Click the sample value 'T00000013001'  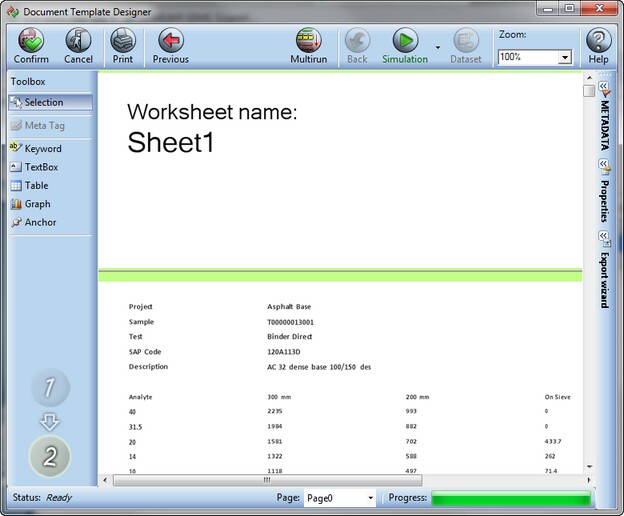291,322
